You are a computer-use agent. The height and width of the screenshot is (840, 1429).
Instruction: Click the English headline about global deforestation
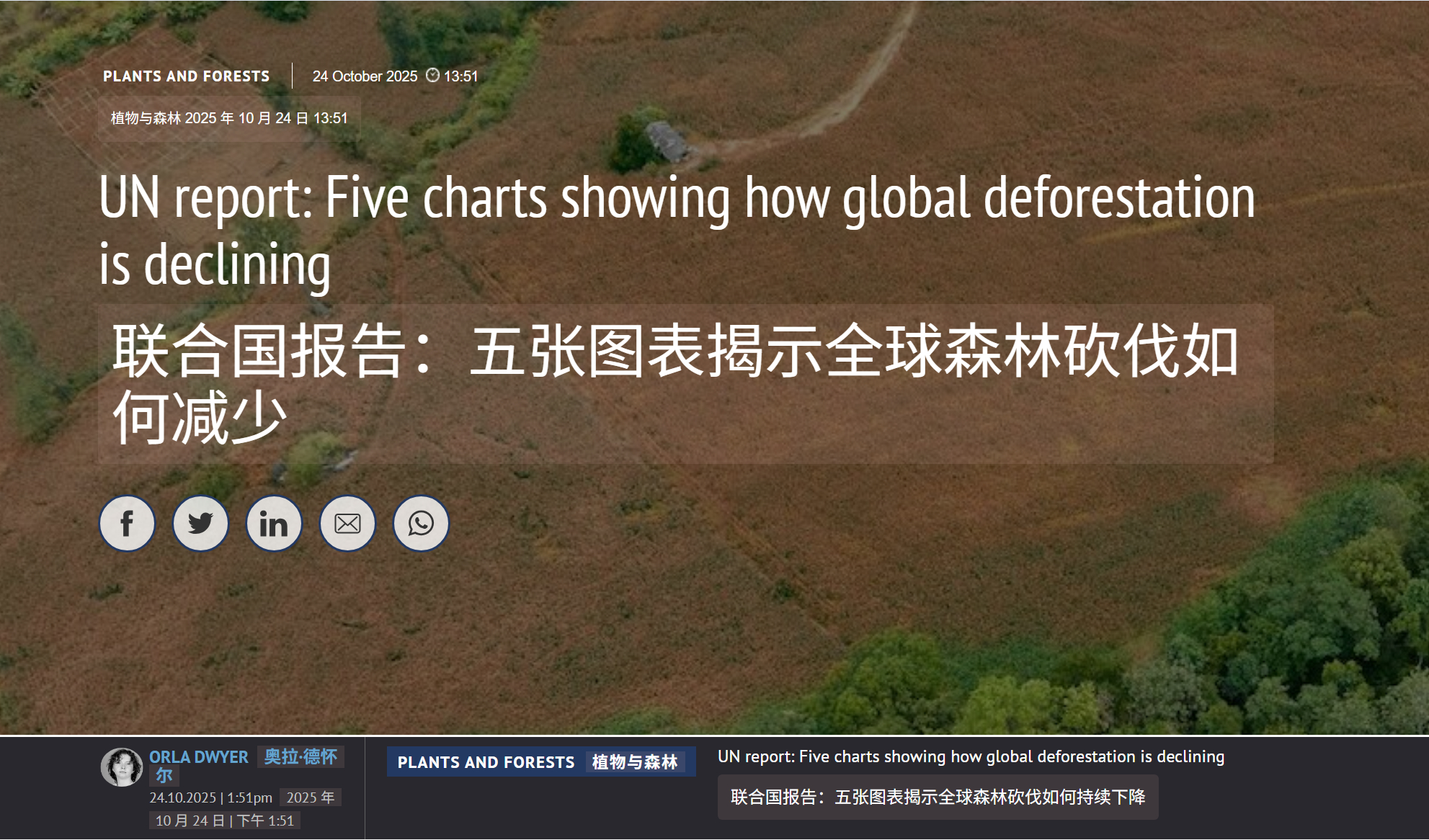[677, 231]
